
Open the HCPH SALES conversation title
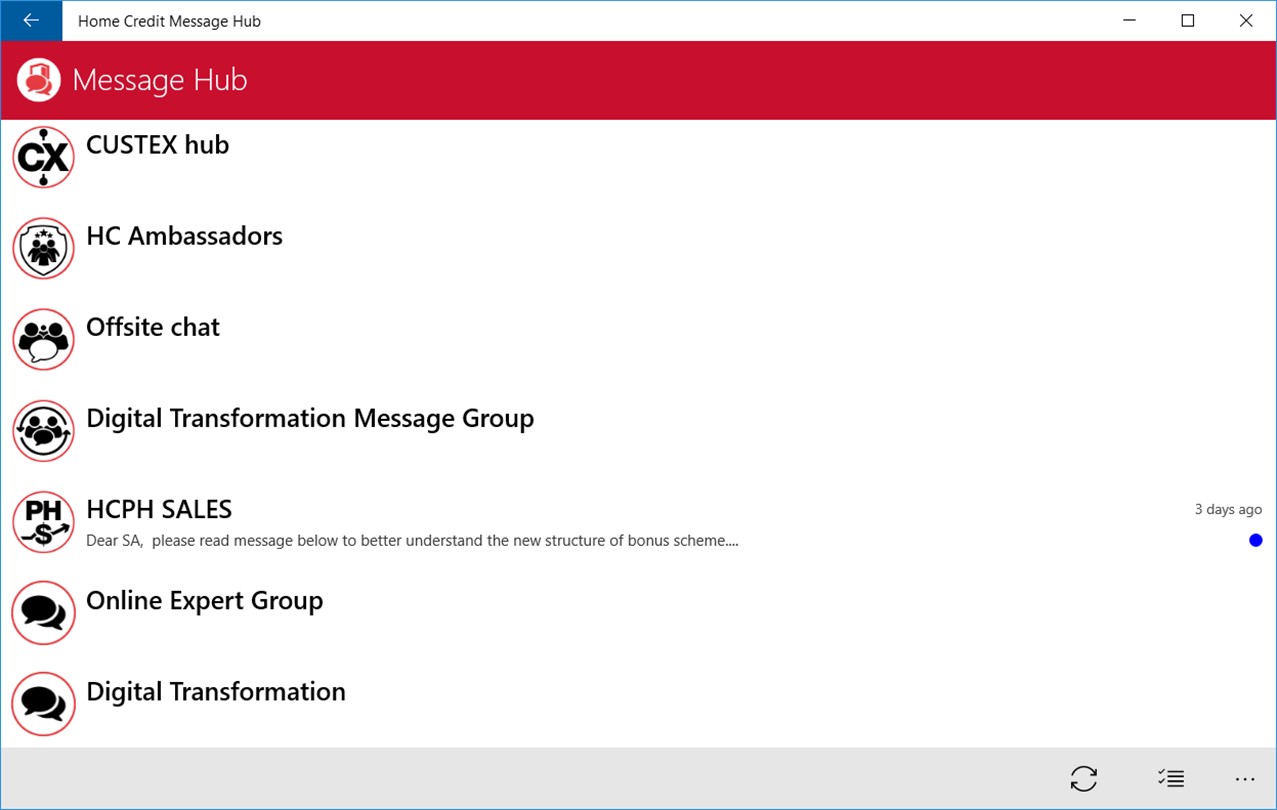[x=159, y=509]
